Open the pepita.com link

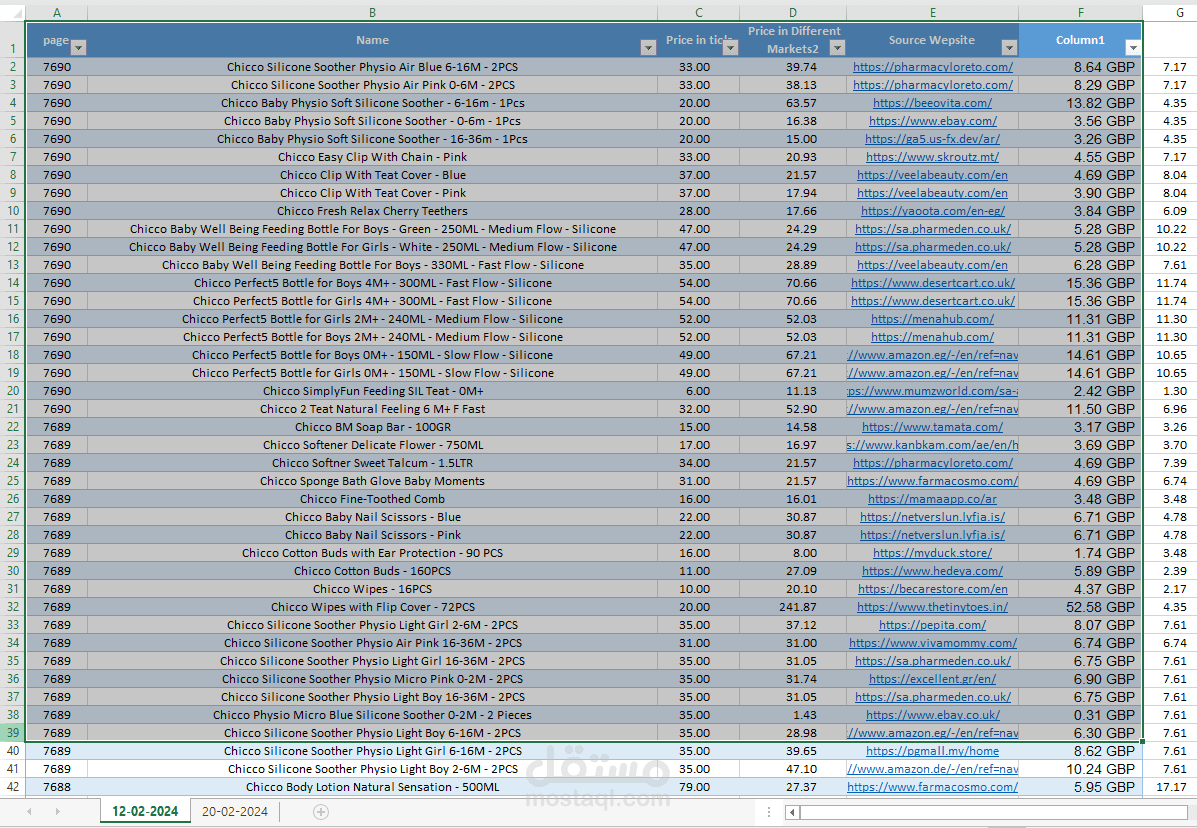point(933,625)
